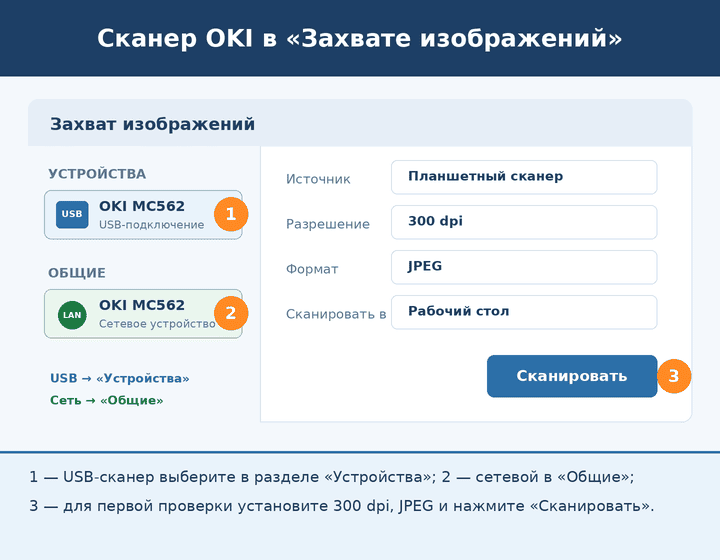Click the УСТРОЙСТВА section heading
Viewport: 720px width, 560px height.
[x=97, y=174]
